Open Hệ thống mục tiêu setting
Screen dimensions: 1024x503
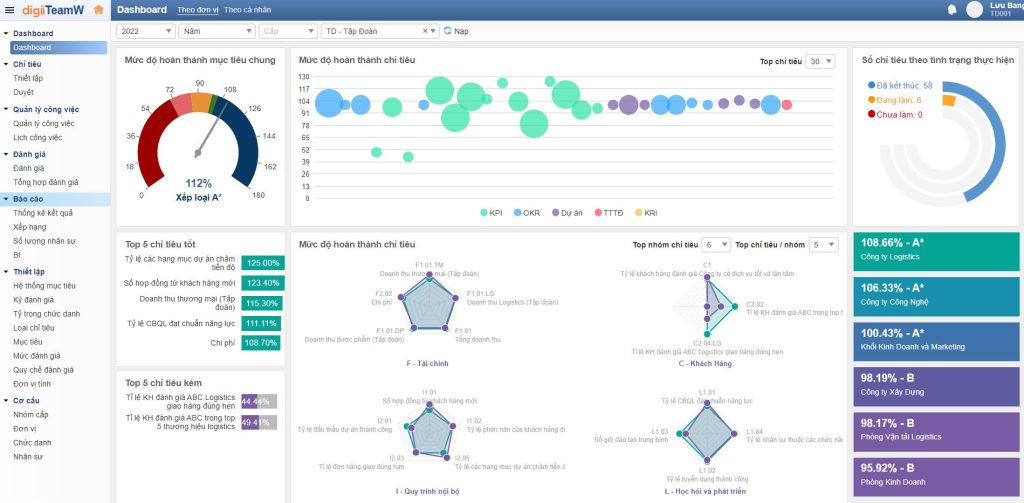point(44,285)
